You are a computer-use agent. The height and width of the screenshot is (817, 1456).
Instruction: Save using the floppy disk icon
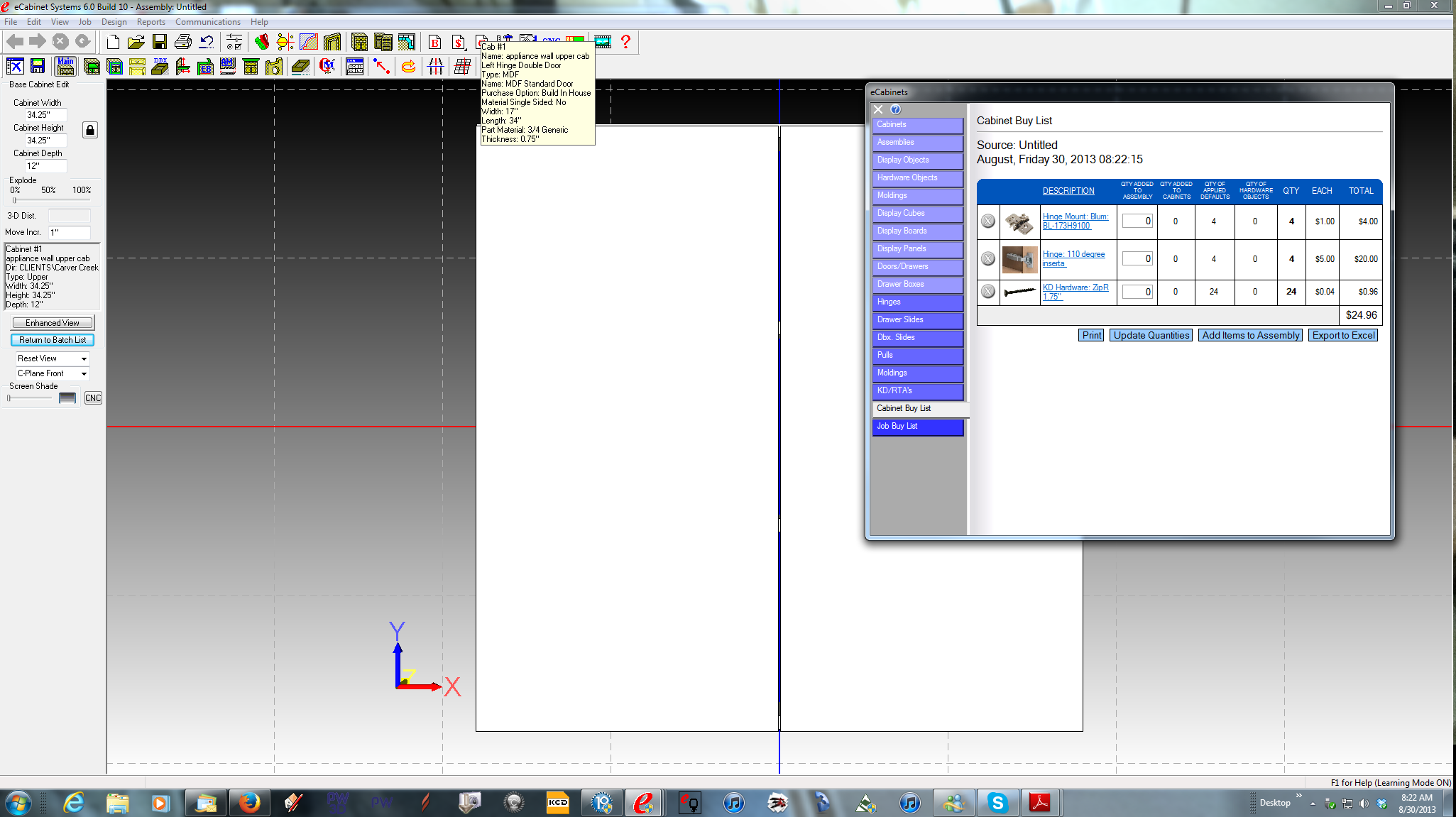pos(160,42)
